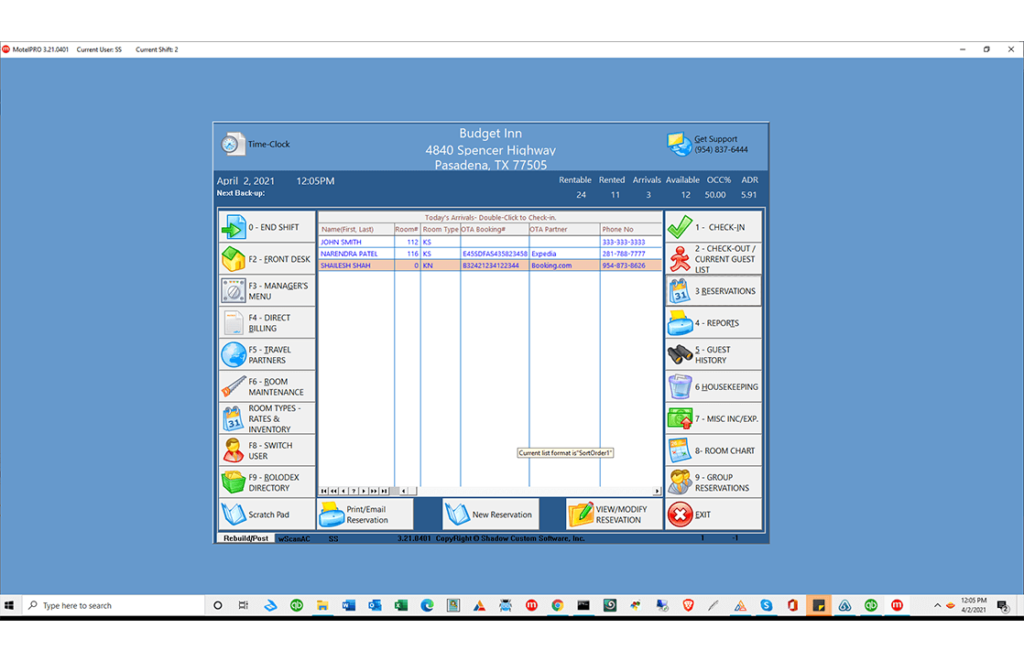Click the End Shift green arrow icon

pyautogui.click(x=233, y=228)
